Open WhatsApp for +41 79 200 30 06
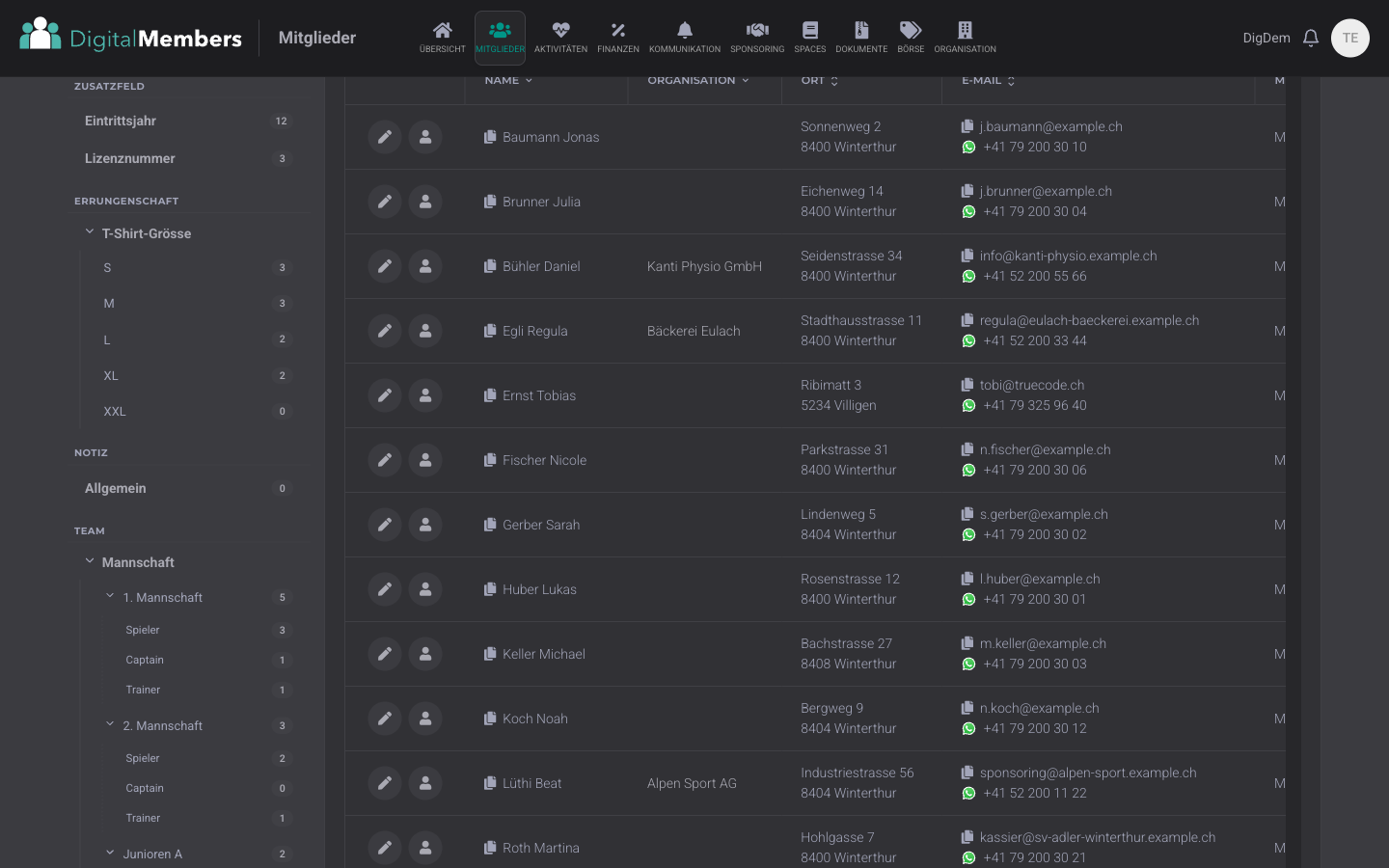The height and width of the screenshot is (868, 1389). point(968,471)
